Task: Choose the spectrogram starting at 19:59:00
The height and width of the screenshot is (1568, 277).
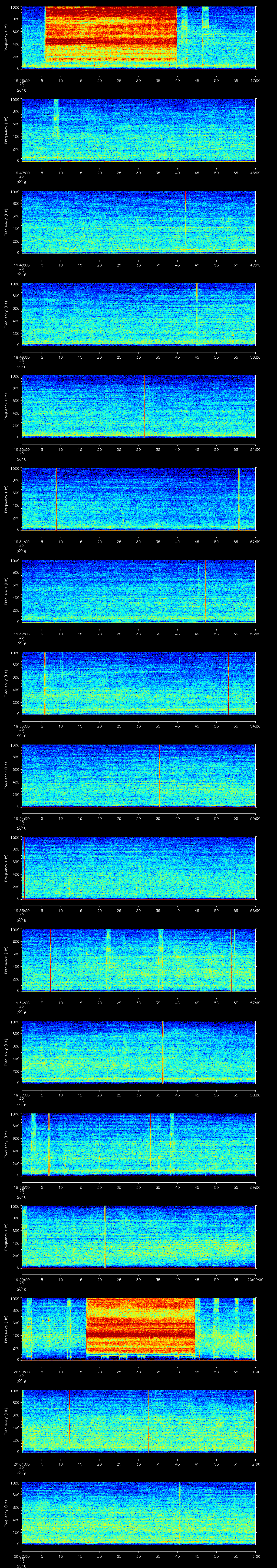Action: coord(139,1237)
